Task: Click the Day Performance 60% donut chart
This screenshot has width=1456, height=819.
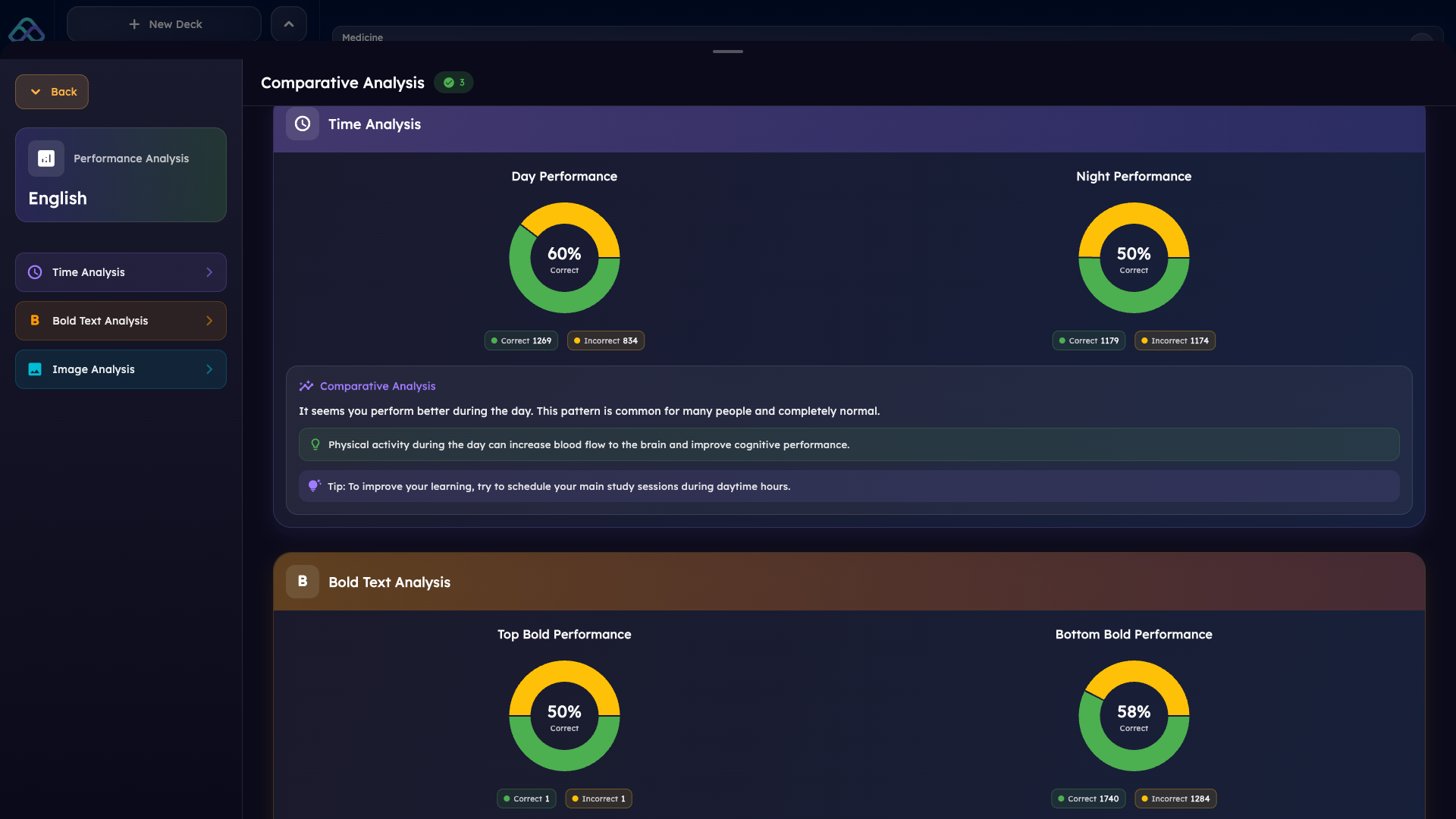Action: coord(564,258)
